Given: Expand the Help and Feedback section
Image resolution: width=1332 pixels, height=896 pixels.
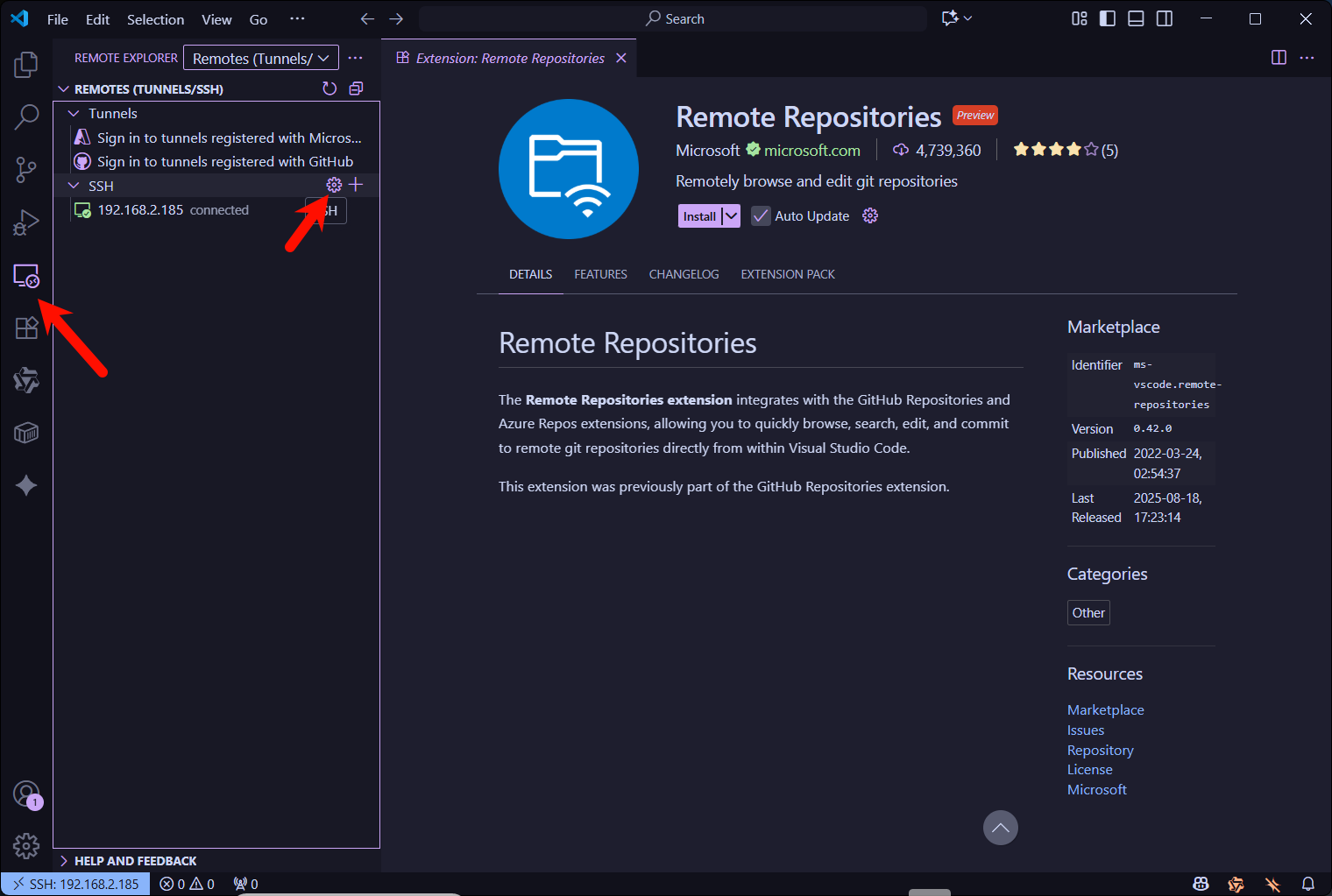Looking at the screenshot, I should 65,861.
